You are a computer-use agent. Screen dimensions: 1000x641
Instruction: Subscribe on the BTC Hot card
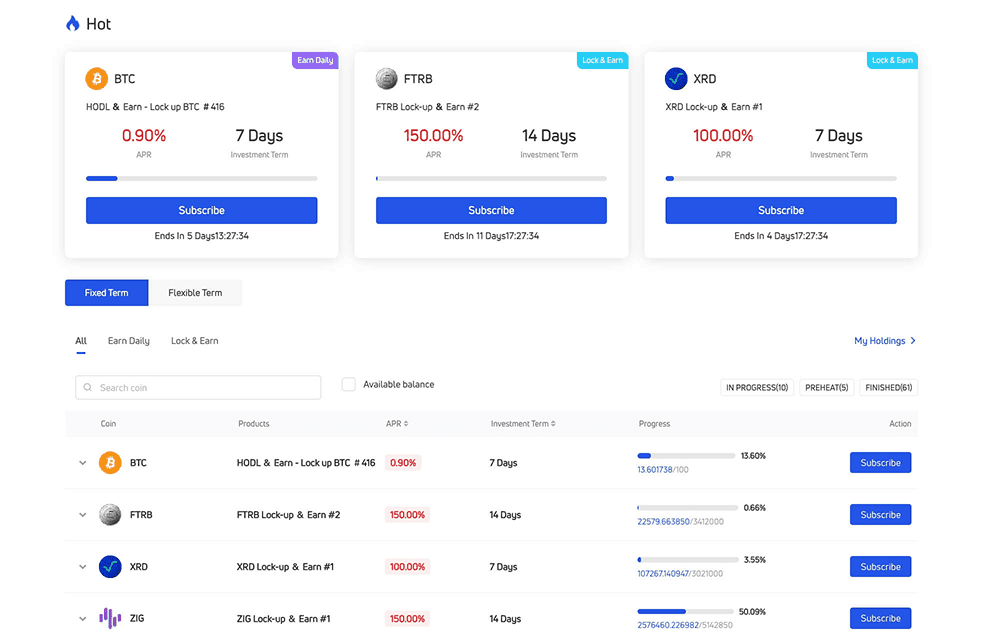click(x=202, y=210)
